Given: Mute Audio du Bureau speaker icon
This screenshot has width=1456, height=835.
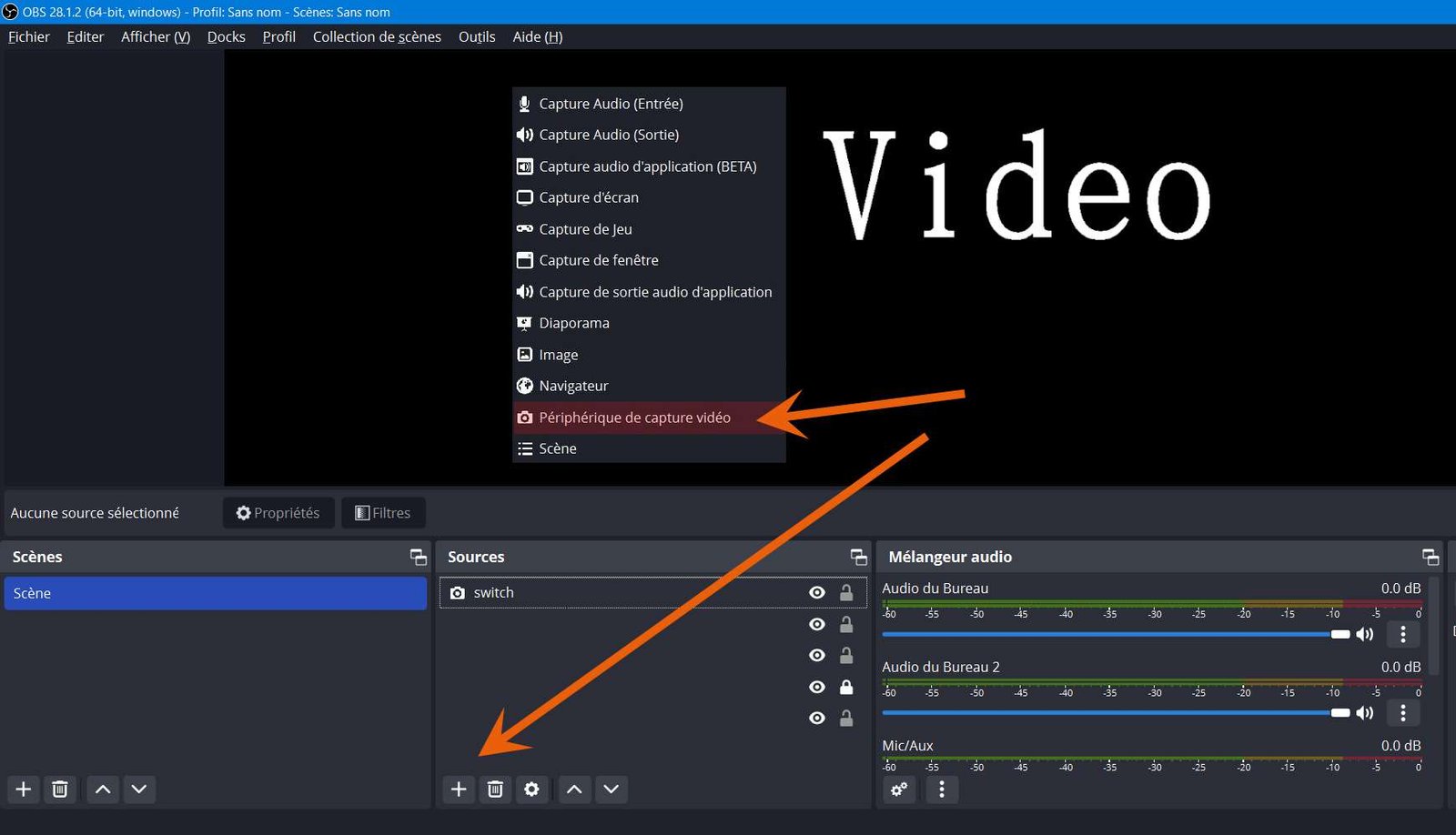Looking at the screenshot, I should coord(1365,634).
